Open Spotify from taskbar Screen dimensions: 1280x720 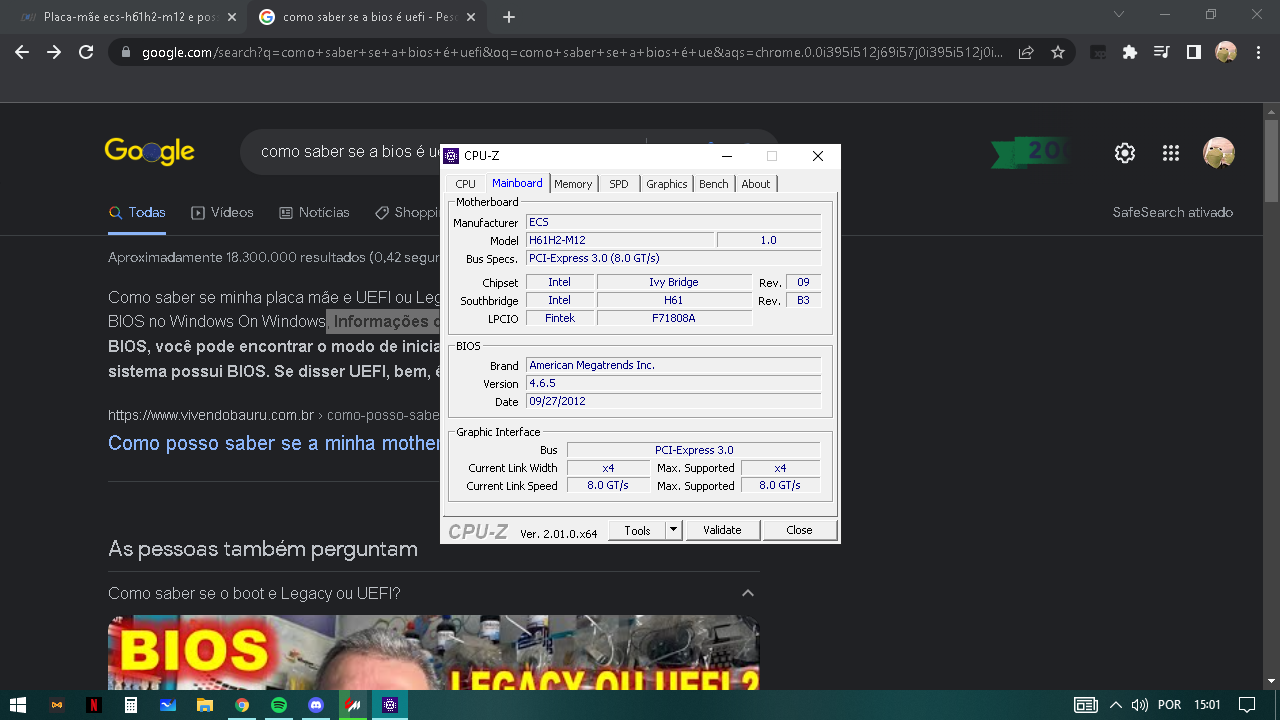click(279, 705)
